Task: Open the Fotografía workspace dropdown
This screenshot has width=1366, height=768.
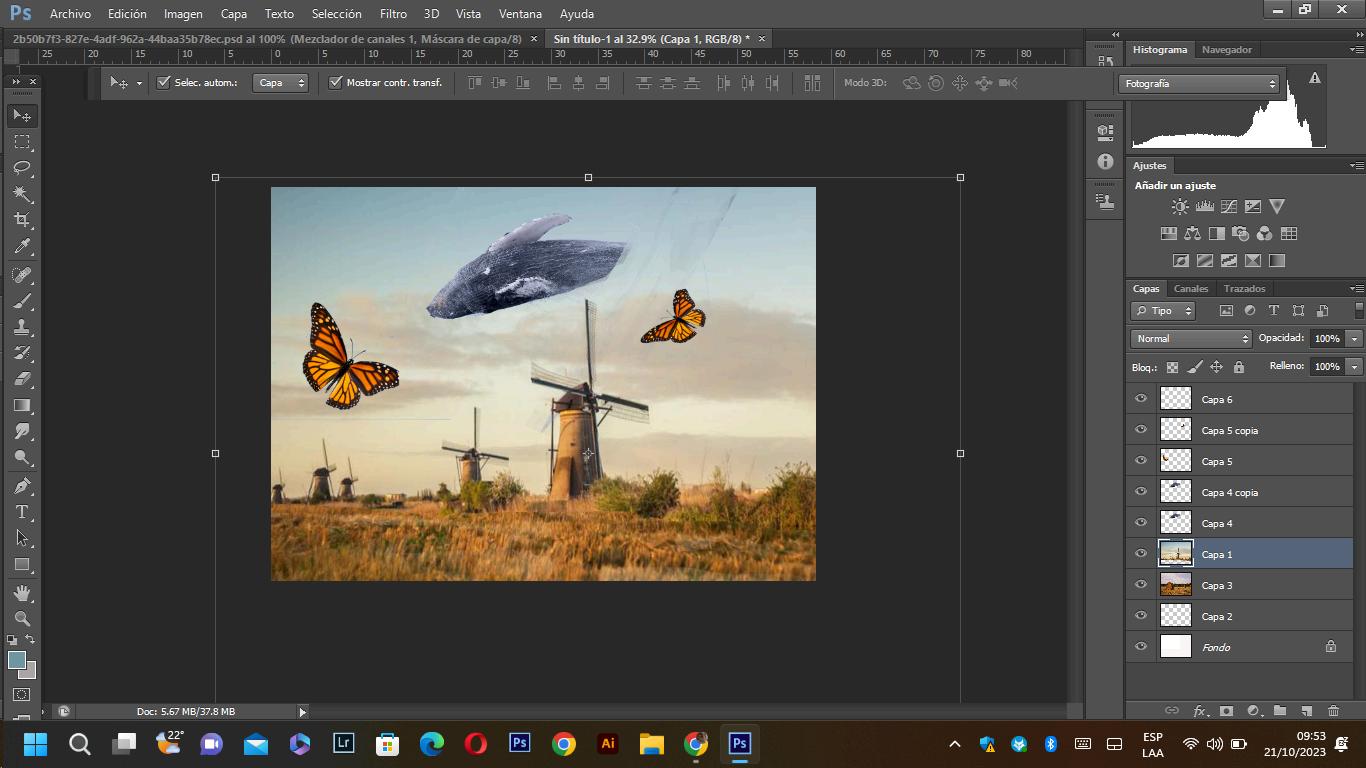Action: (x=1199, y=84)
